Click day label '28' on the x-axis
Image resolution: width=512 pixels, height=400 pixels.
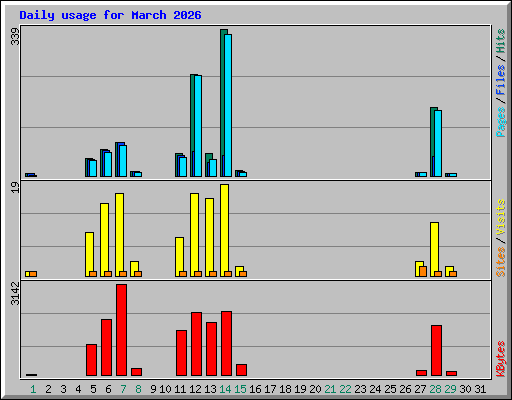tap(435, 389)
